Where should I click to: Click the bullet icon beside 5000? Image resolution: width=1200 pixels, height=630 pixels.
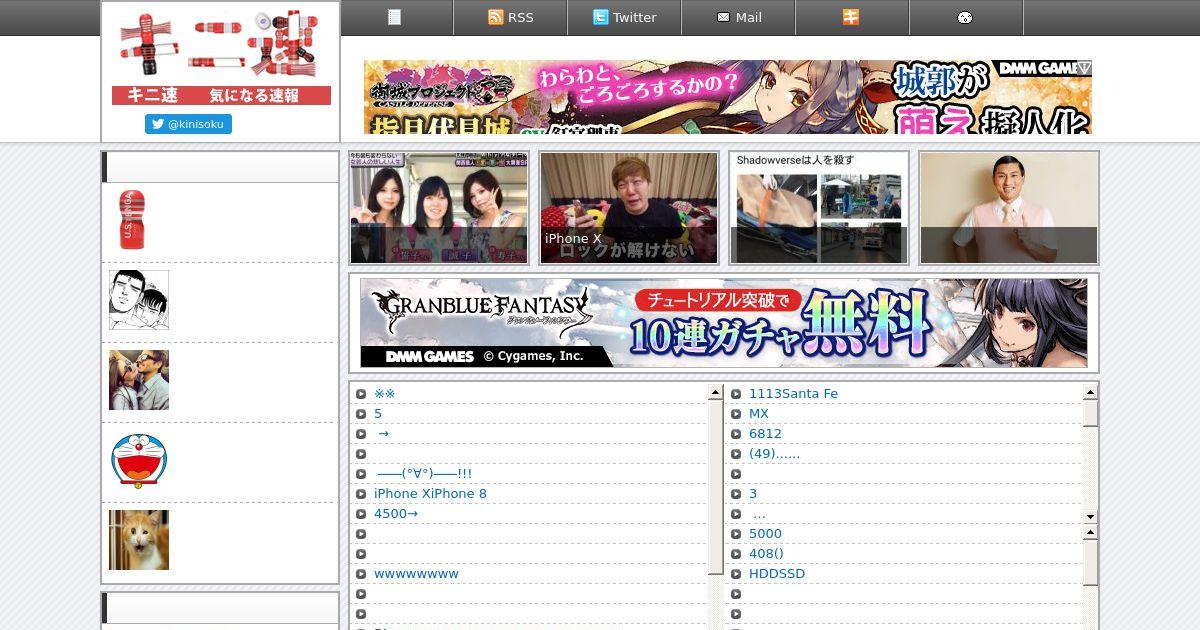[x=736, y=533]
